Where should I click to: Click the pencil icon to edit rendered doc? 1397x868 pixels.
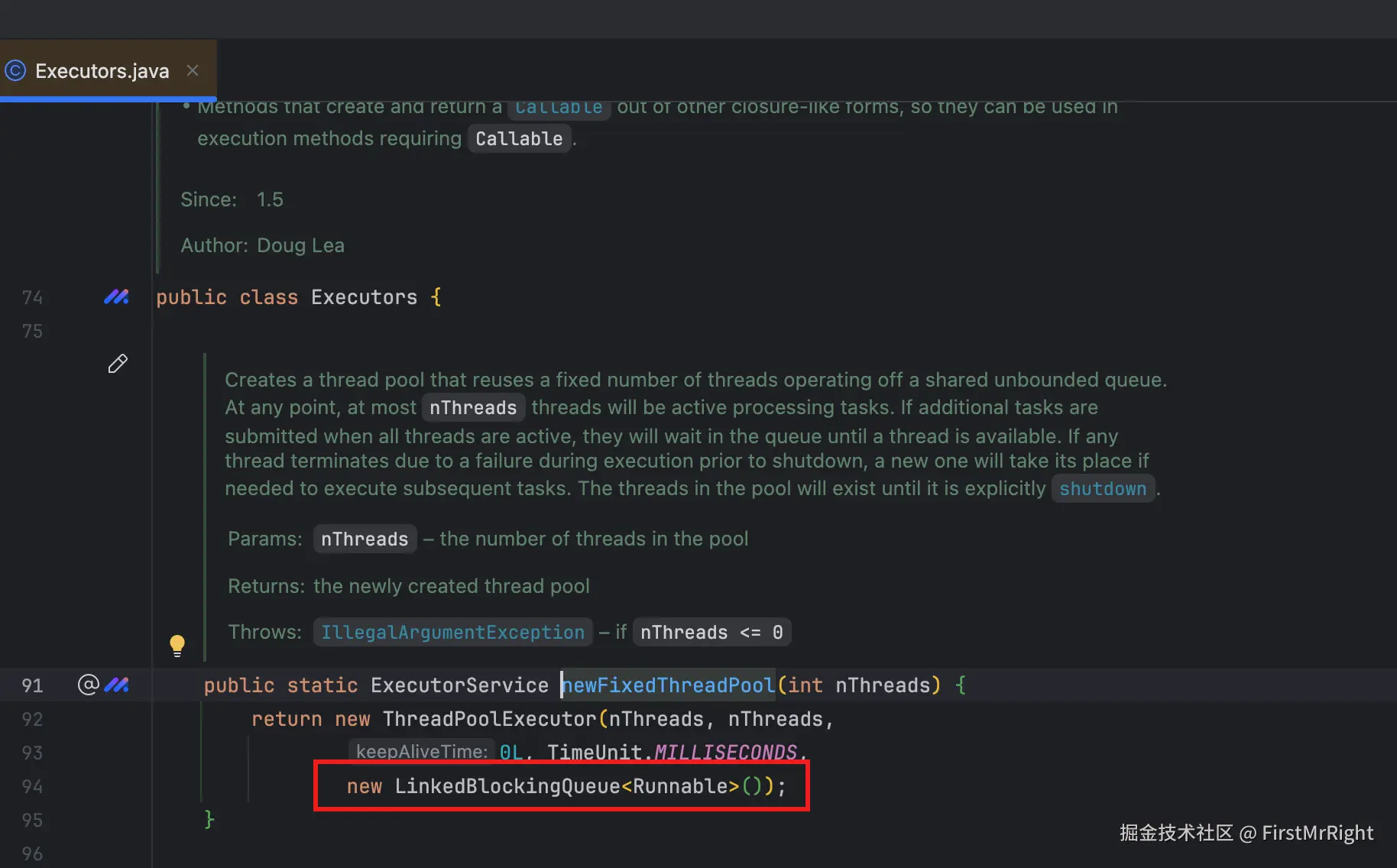[x=118, y=364]
